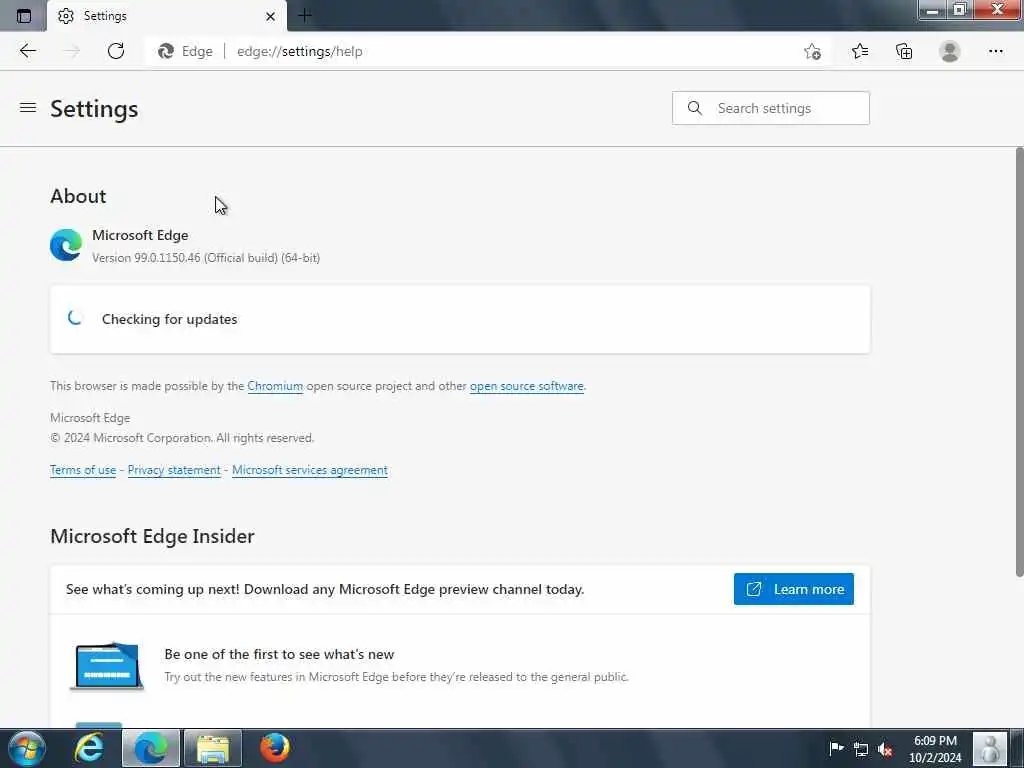
Task: Open the Windows Start button
Action: pyautogui.click(x=26, y=748)
